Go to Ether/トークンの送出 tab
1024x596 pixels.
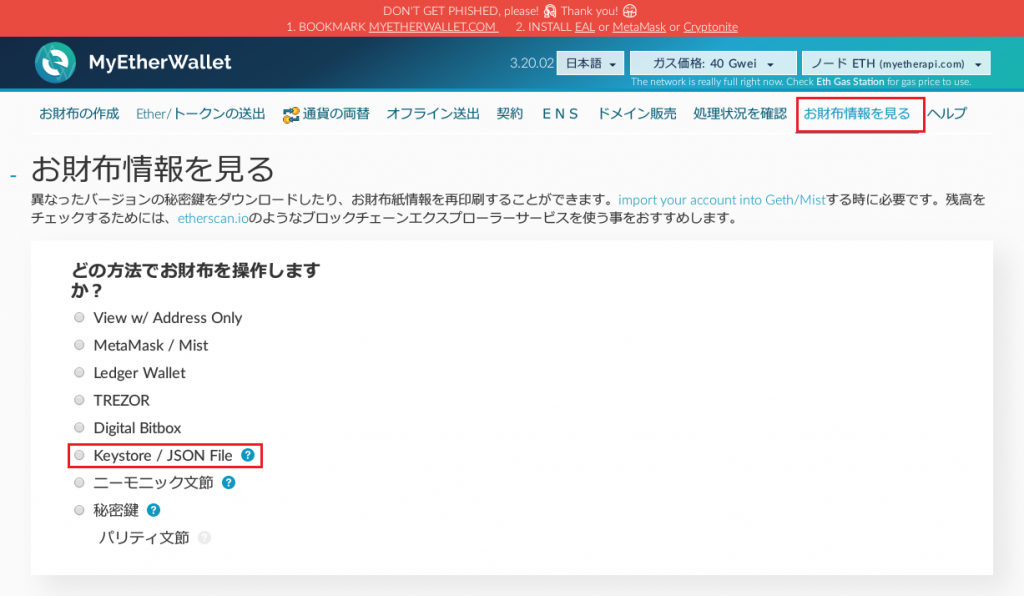click(200, 114)
